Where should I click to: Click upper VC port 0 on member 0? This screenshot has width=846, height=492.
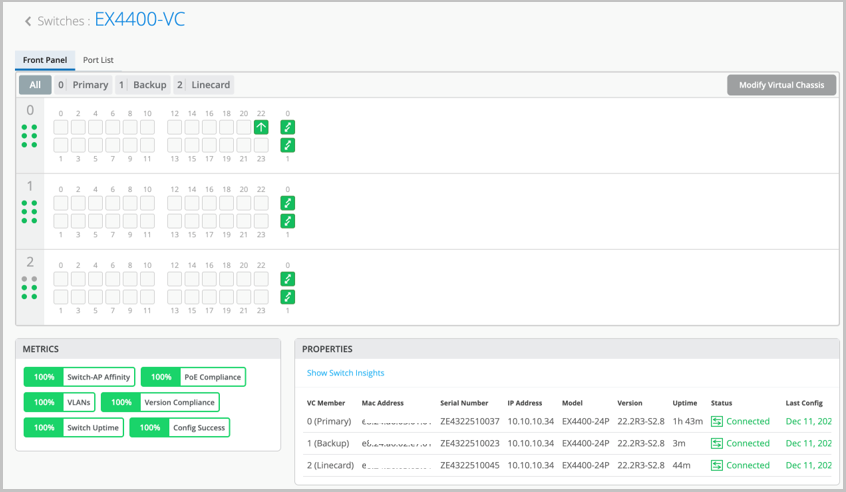[x=288, y=127]
